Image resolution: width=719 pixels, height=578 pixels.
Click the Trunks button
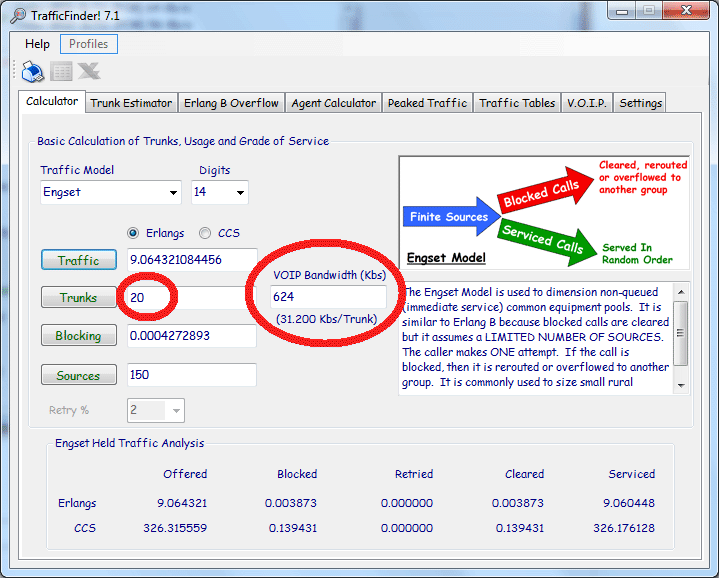click(79, 297)
